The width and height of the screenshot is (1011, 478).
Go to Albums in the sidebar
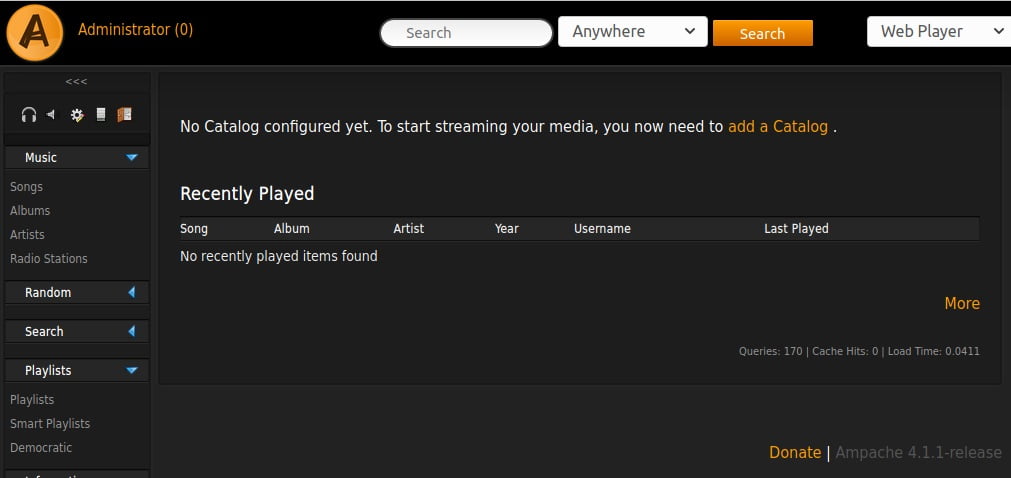(x=30, y=211)
